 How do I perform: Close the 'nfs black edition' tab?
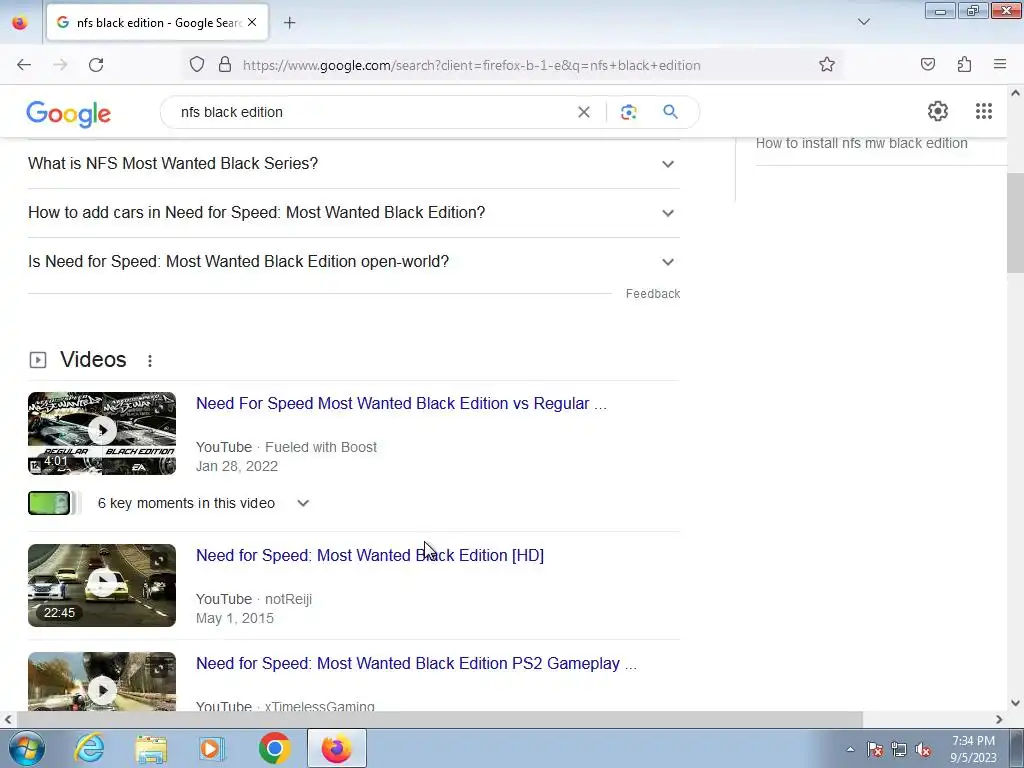(252, 22)
